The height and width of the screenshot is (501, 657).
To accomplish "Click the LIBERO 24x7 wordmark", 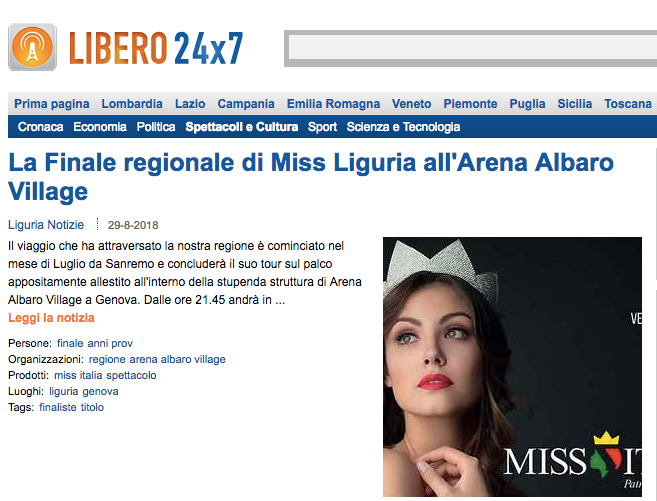I will [156, 48].
